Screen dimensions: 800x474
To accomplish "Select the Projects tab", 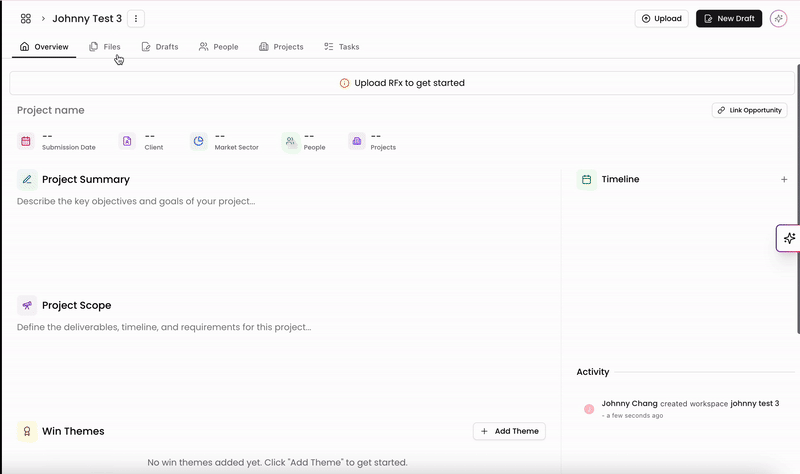I will tap(281, 46).
